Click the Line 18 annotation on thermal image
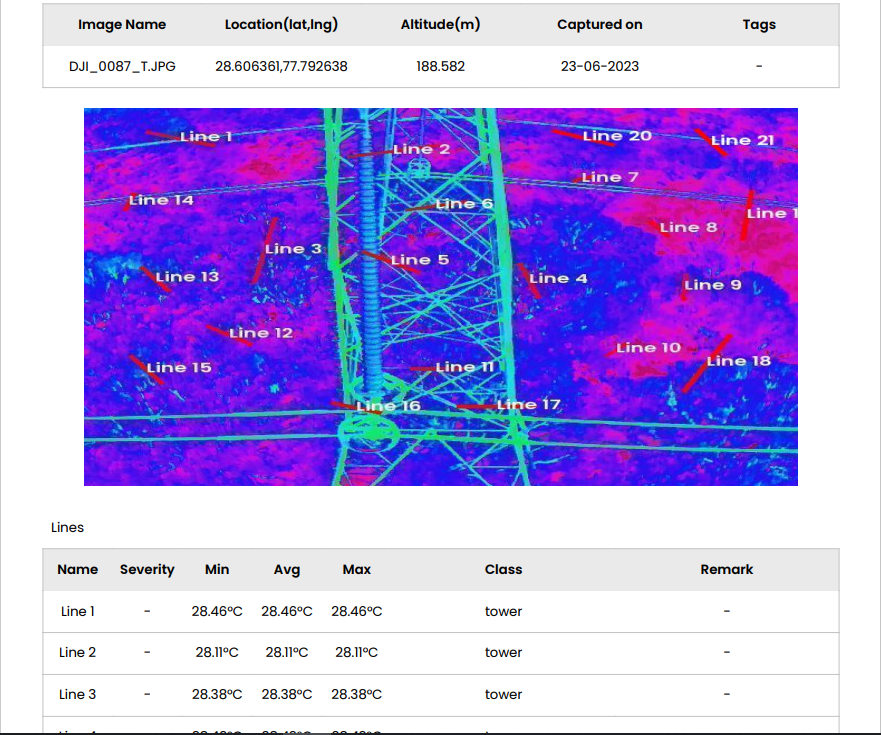Screen dimensions: 881x735 [738, 361]
